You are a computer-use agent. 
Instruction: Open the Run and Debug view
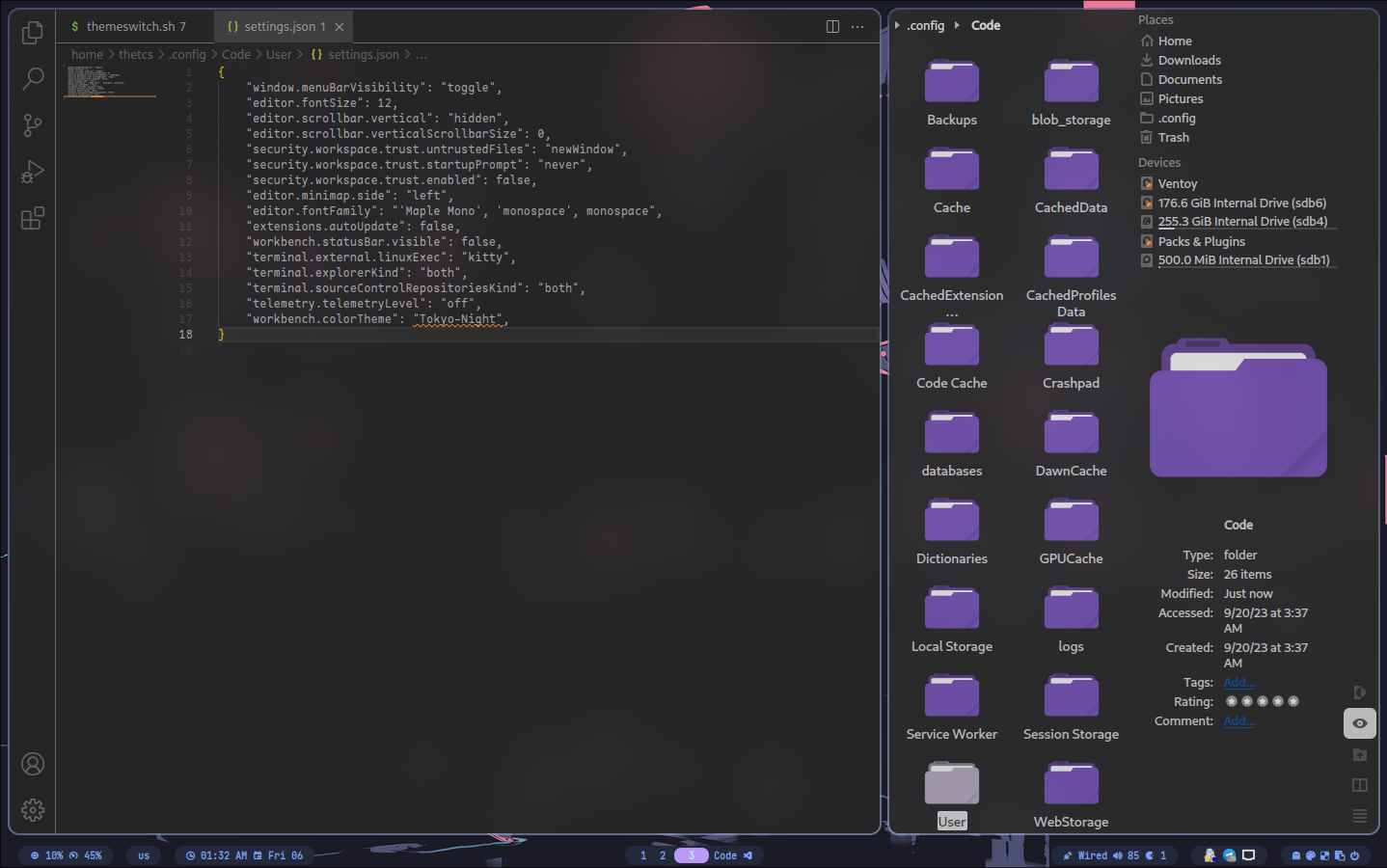tap(33, 172)
